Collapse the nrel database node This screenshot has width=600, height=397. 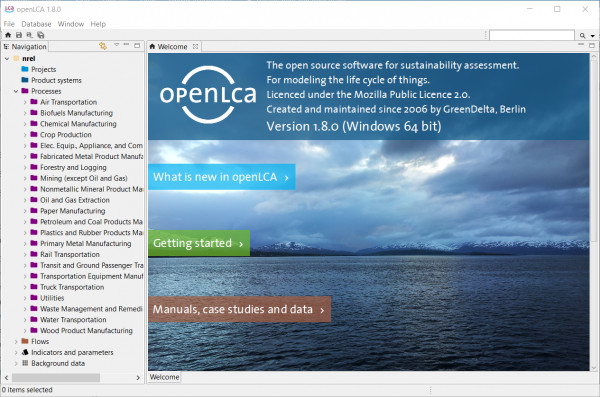tap(7, 59)
